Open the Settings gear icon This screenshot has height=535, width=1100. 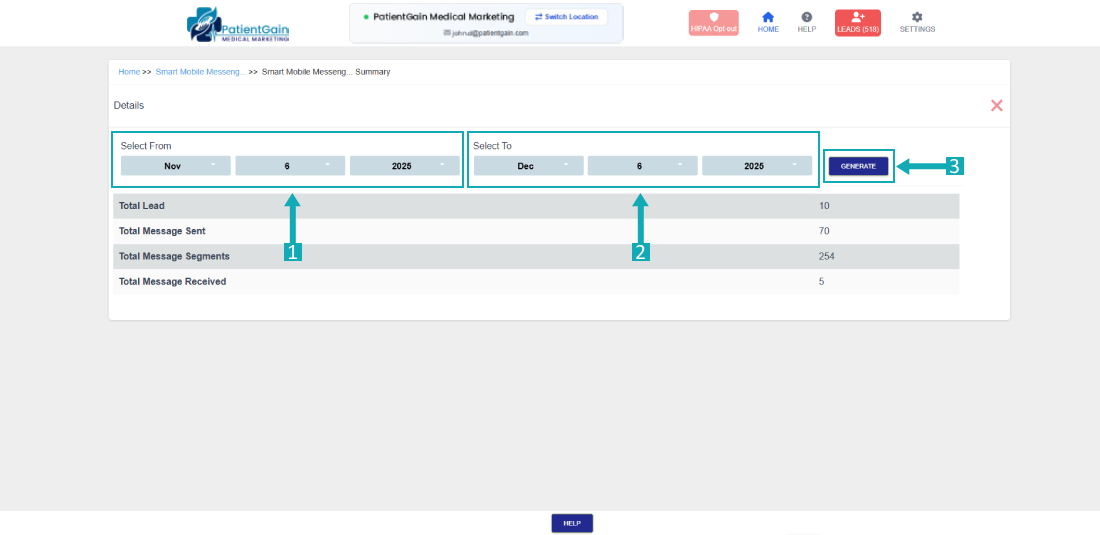pyautogui.click(x=917, y=22)
